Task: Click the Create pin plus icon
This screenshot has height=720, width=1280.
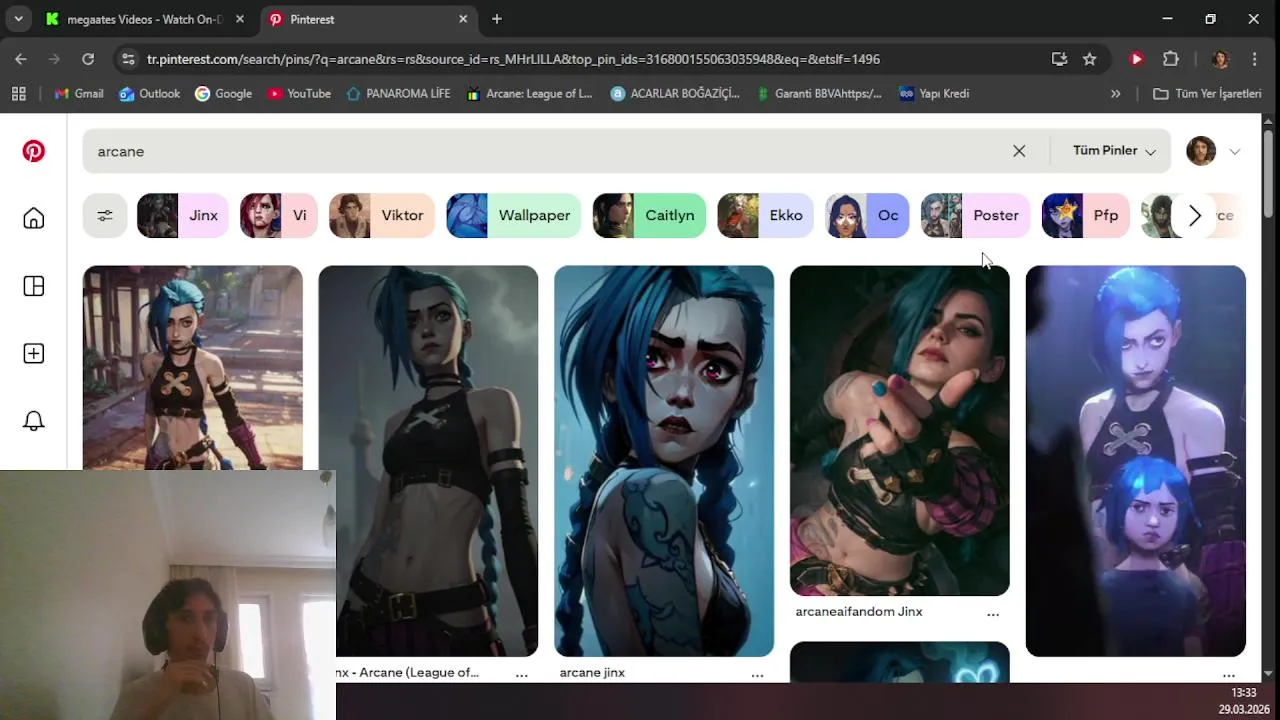Action: coord(34,354)
